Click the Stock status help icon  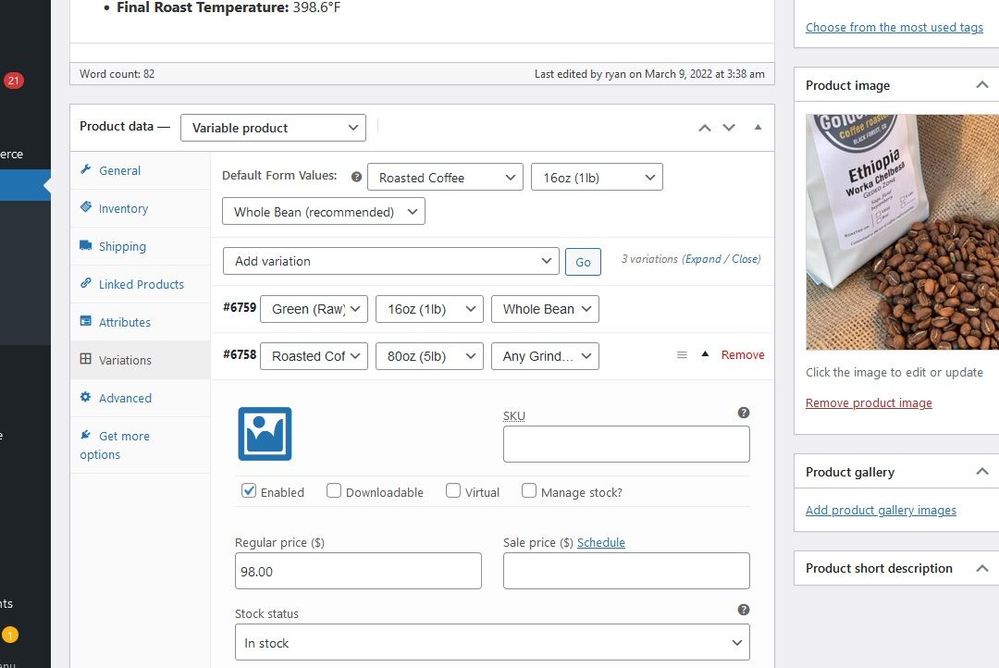coord(743,609)
